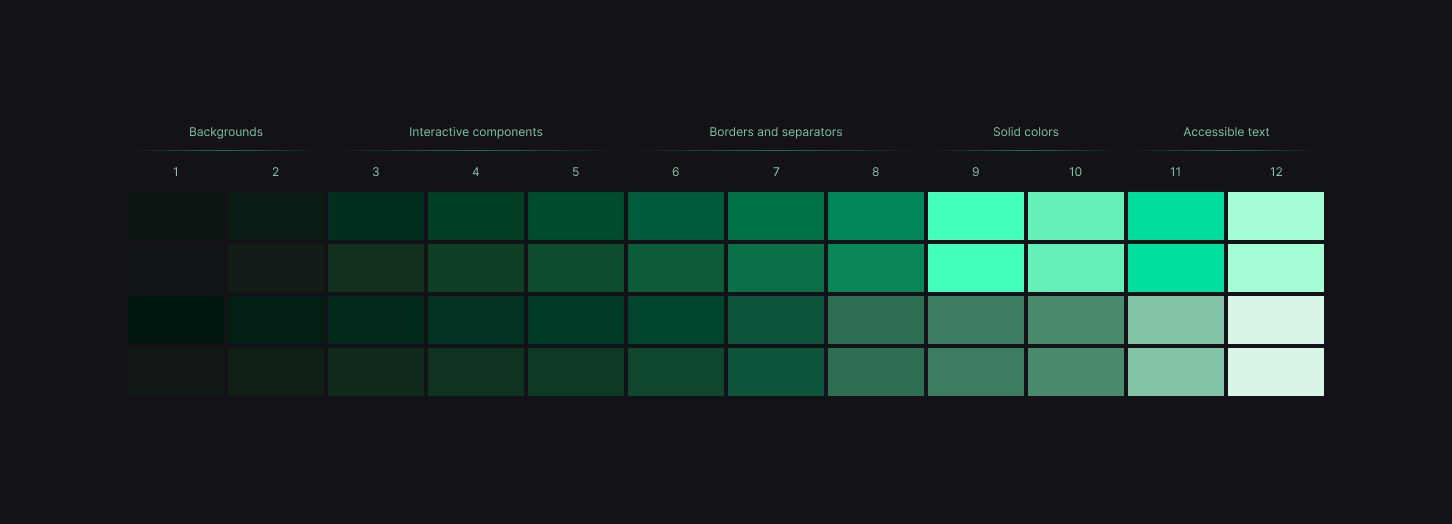The image size is (1452, 524).
Task: Choose the third-row swatch under step 11
Action: [1176, 320]
